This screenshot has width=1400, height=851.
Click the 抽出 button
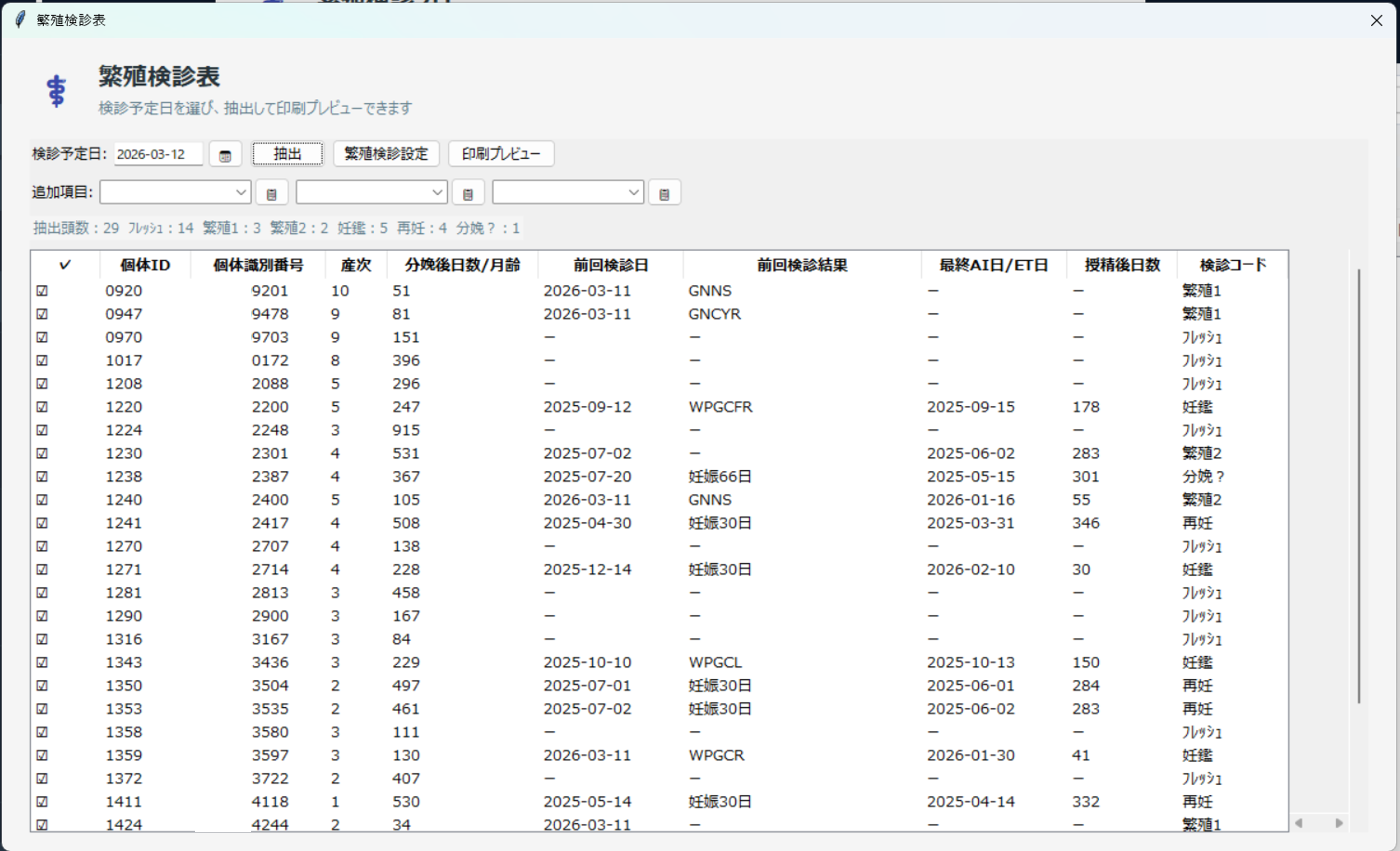coord(288,154)
